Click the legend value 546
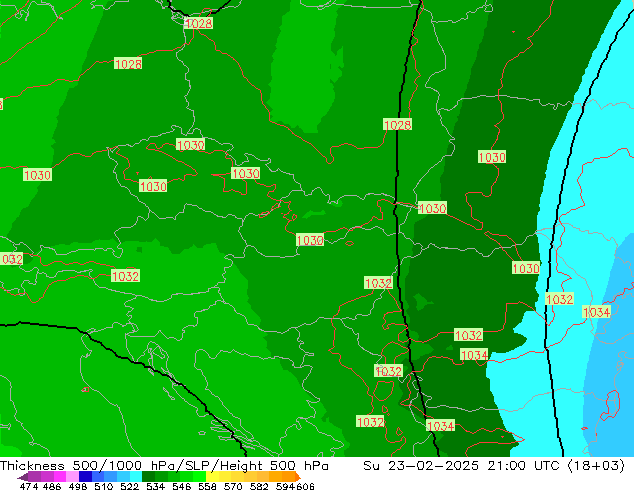 [x=182, y=486]
